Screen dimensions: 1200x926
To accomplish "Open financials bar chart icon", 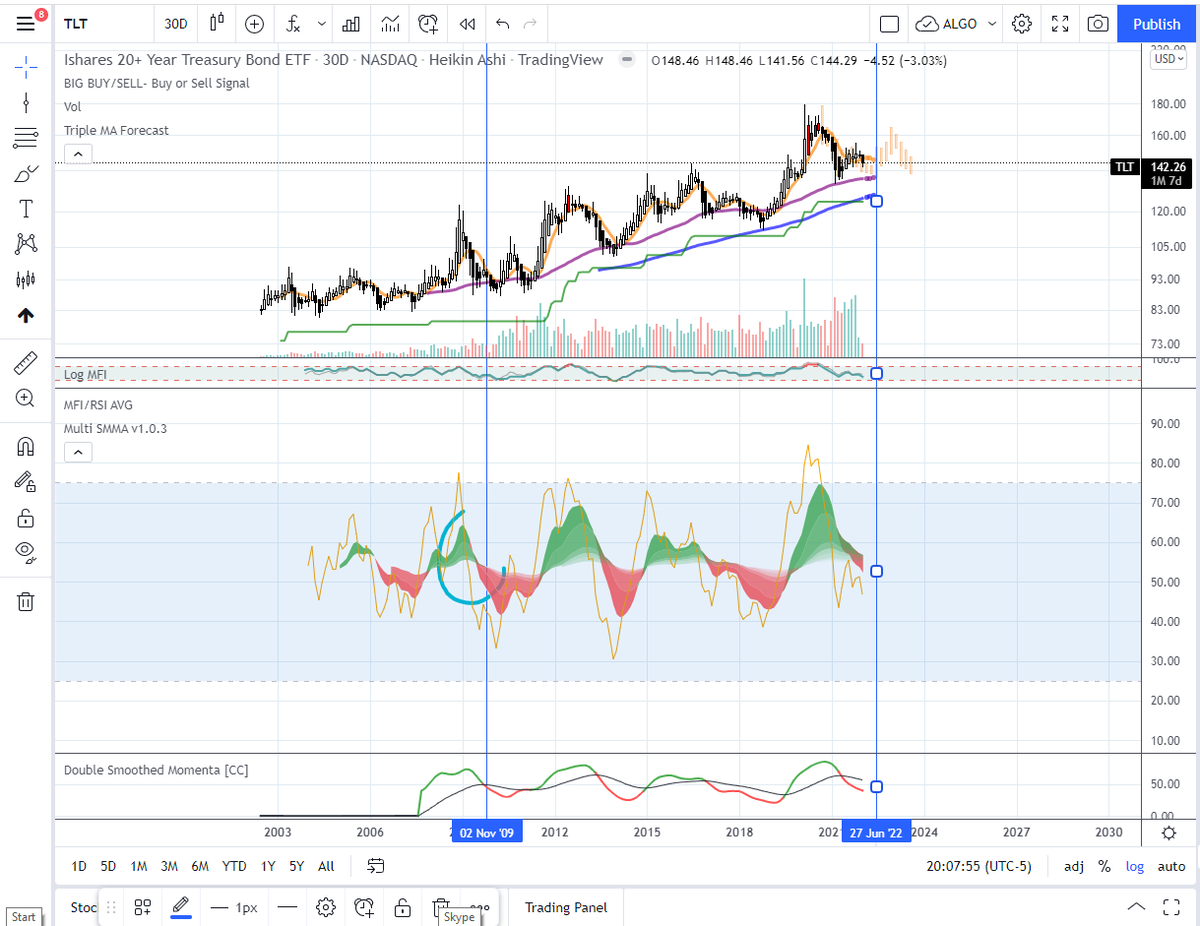I will (351, 23).
